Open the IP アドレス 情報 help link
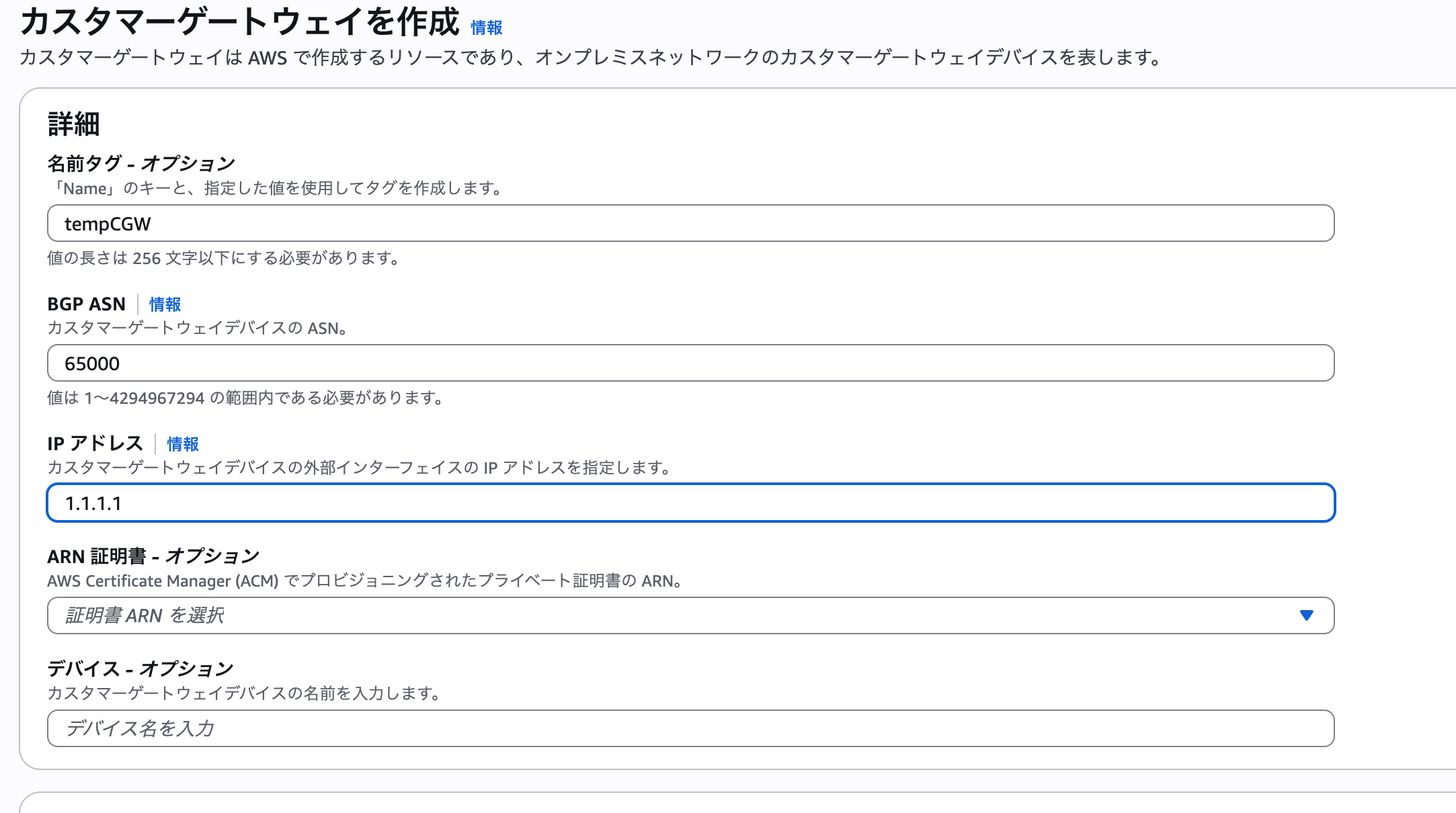The image size is (1456, 813). [x=183, y=444]
